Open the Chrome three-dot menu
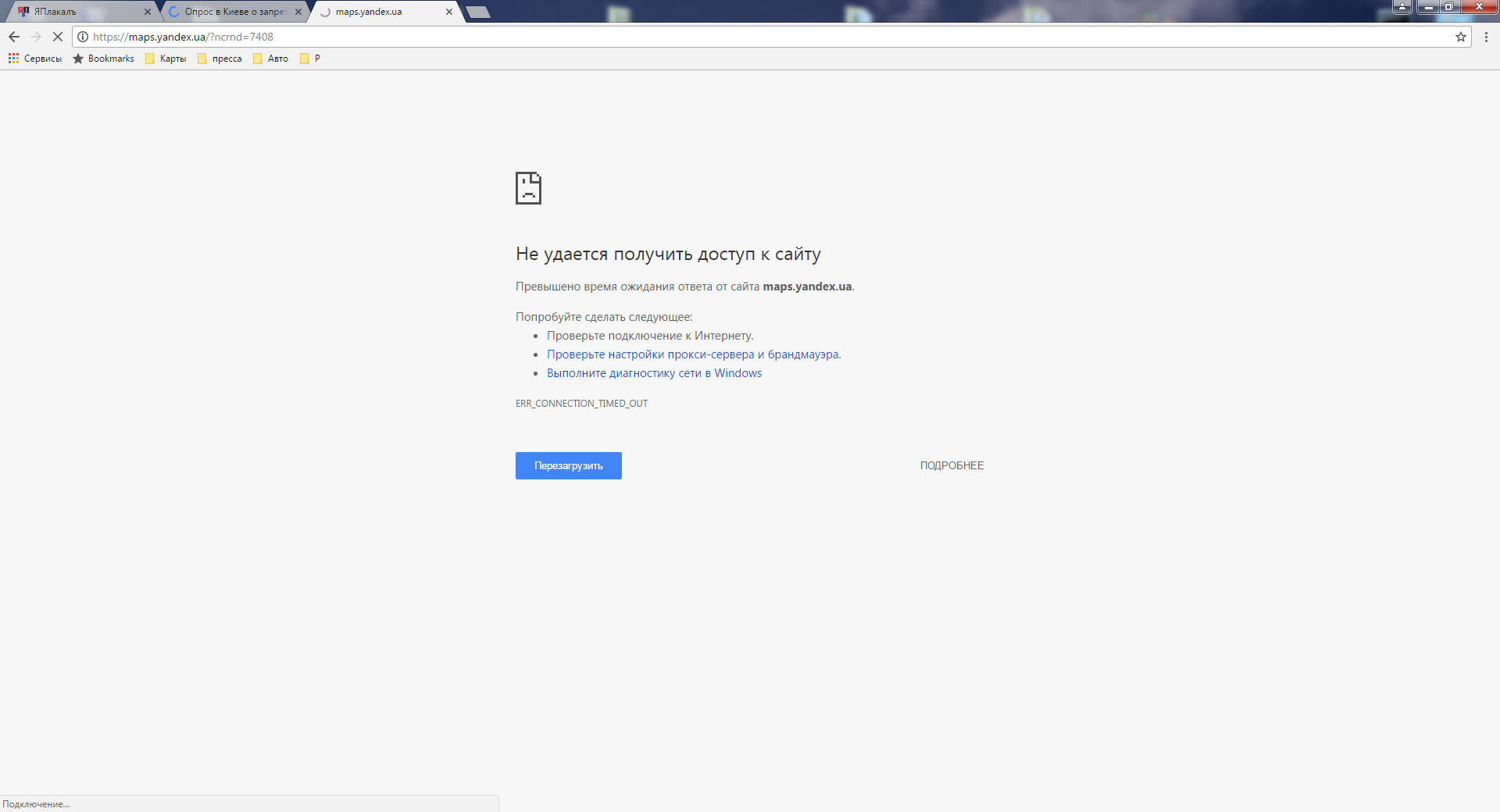This screenshot has height=812, width=1500. 1486,37
